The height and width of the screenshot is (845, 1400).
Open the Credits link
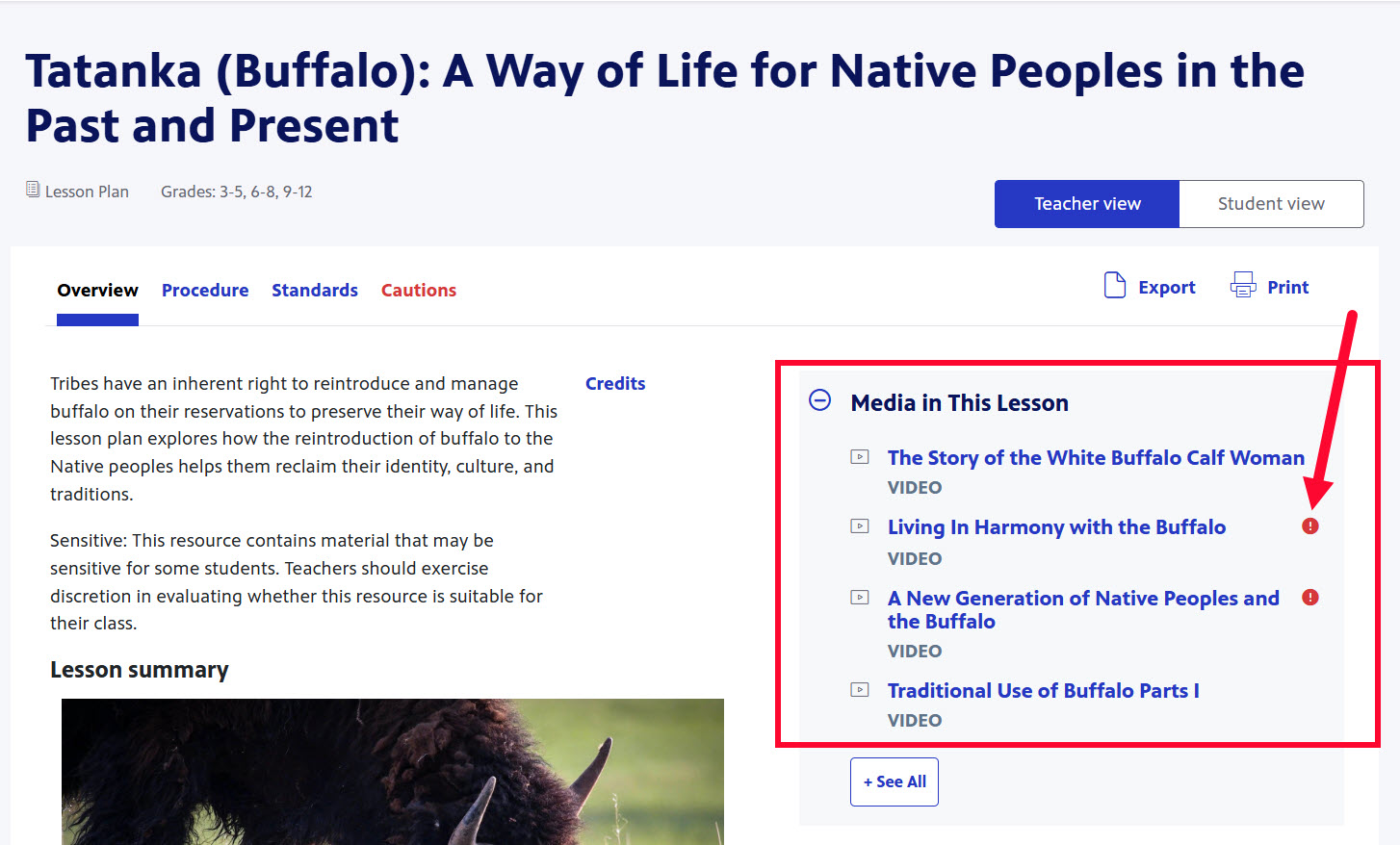pyautogui.click(x=615, y=384)
